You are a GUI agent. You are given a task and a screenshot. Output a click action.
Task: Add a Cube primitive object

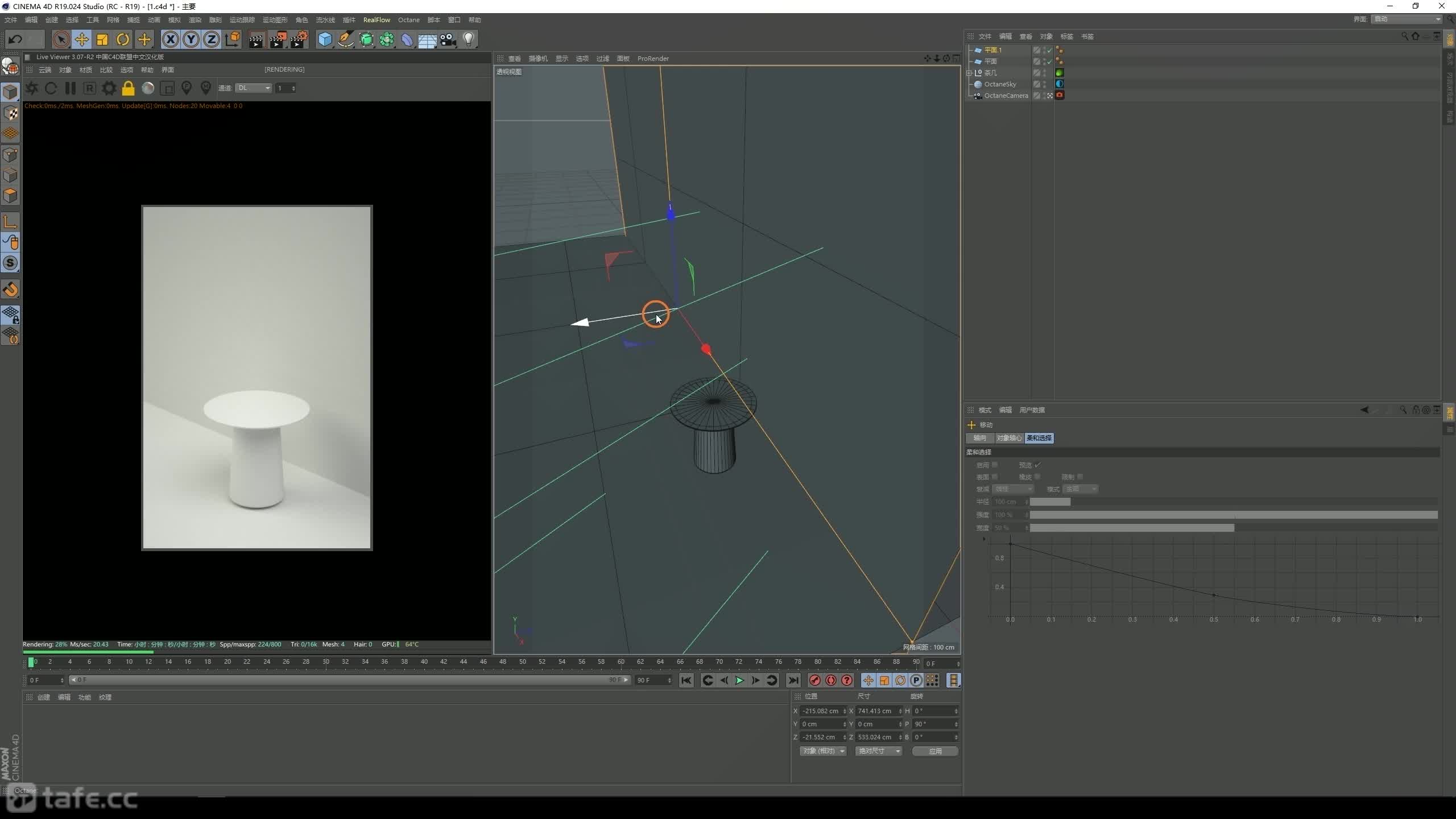click(x=325, y=39)
